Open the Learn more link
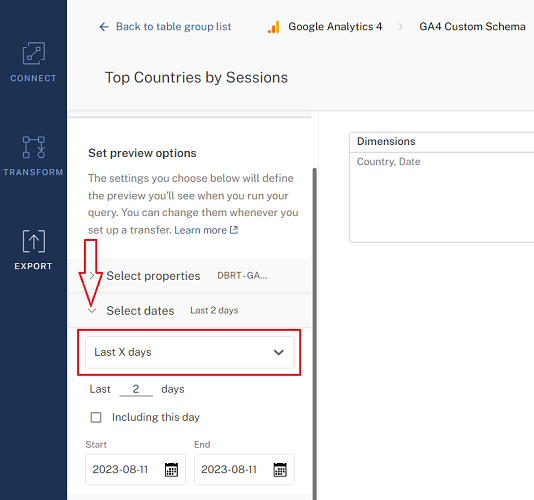This screenshot has height=500, width=534. pyautogui.click(x=200, y=230)
